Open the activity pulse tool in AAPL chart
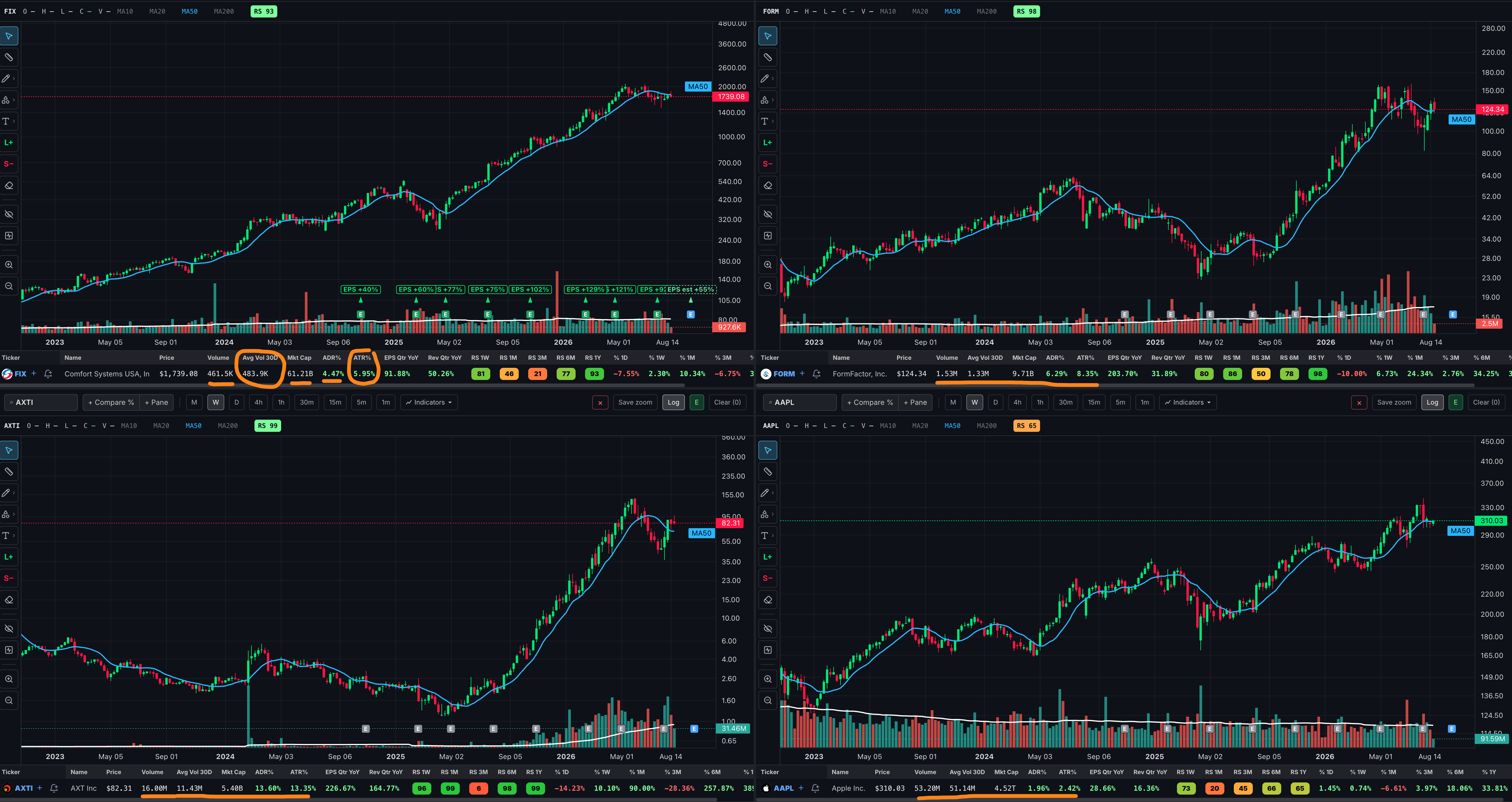Image resolution: width=1512 pixels, height=802 pixels. point(768,650)
